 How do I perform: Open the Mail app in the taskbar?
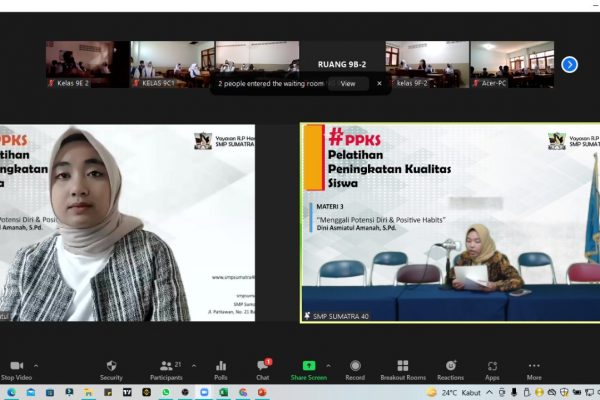[31, 392]
